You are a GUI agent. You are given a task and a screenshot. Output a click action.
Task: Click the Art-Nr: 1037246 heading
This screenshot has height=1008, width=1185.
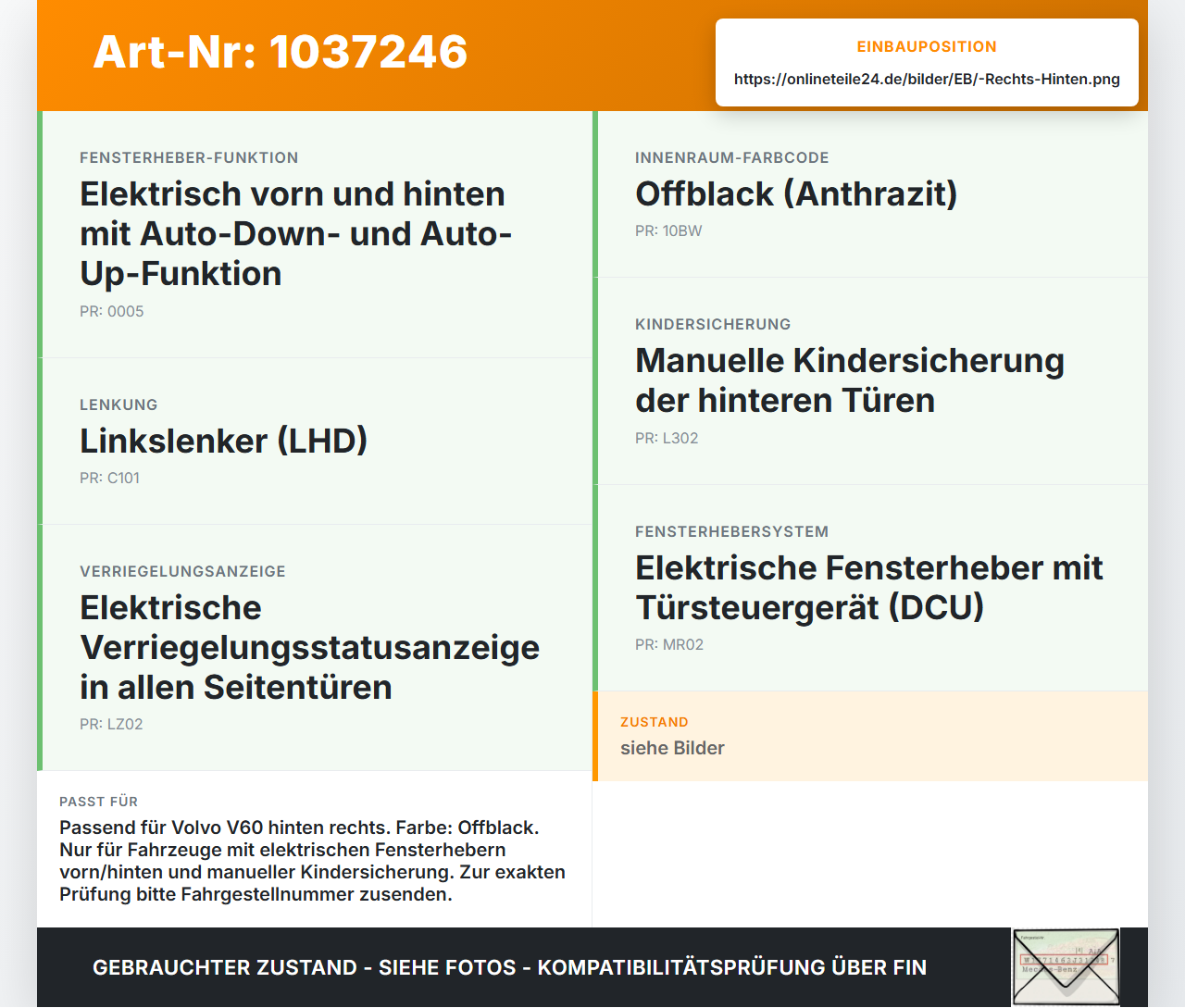click(281, 51)
